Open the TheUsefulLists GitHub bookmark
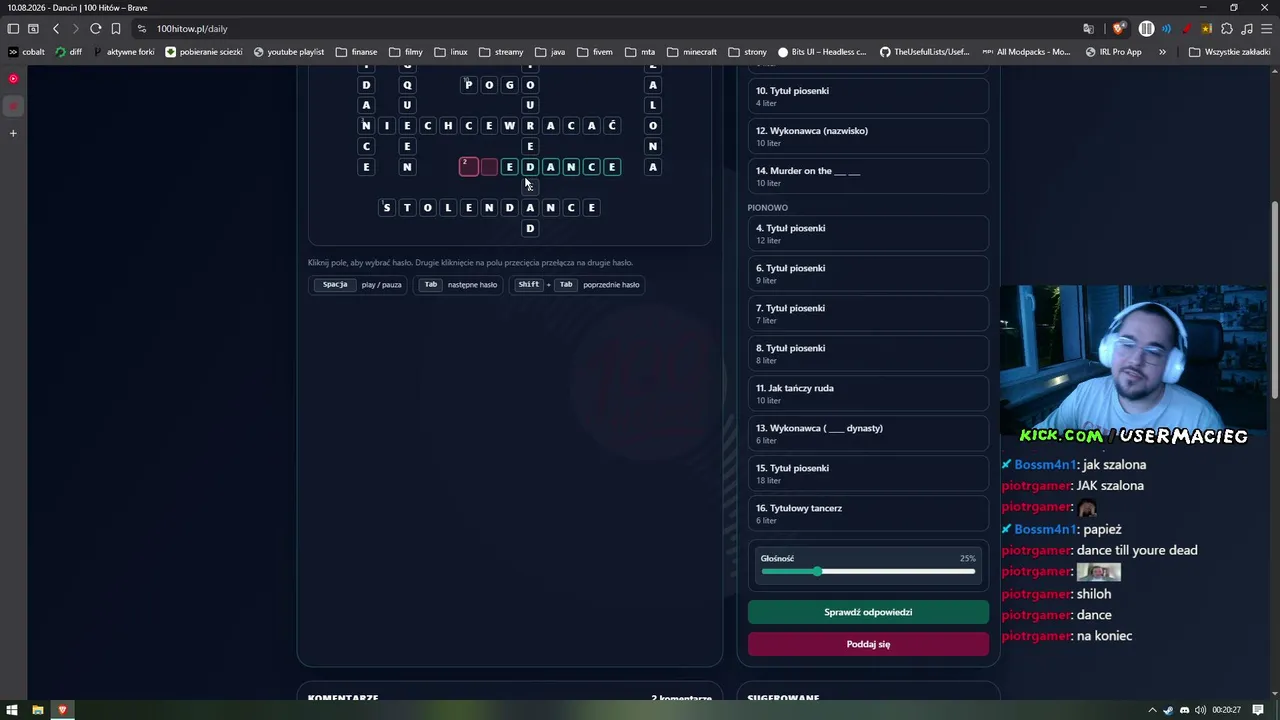Screen dimensions: 1280x720 (x=925, y=52)
